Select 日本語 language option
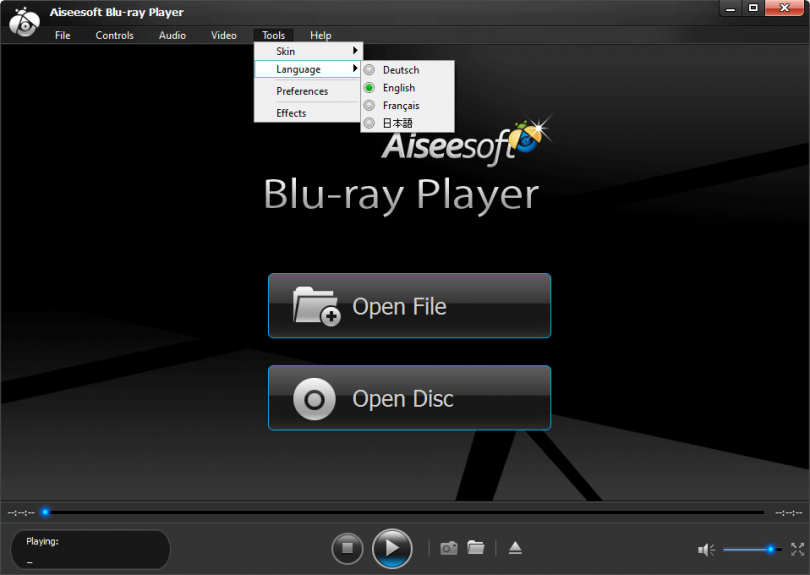The width and height of the screenshot is (810, 575). point(408,123)
